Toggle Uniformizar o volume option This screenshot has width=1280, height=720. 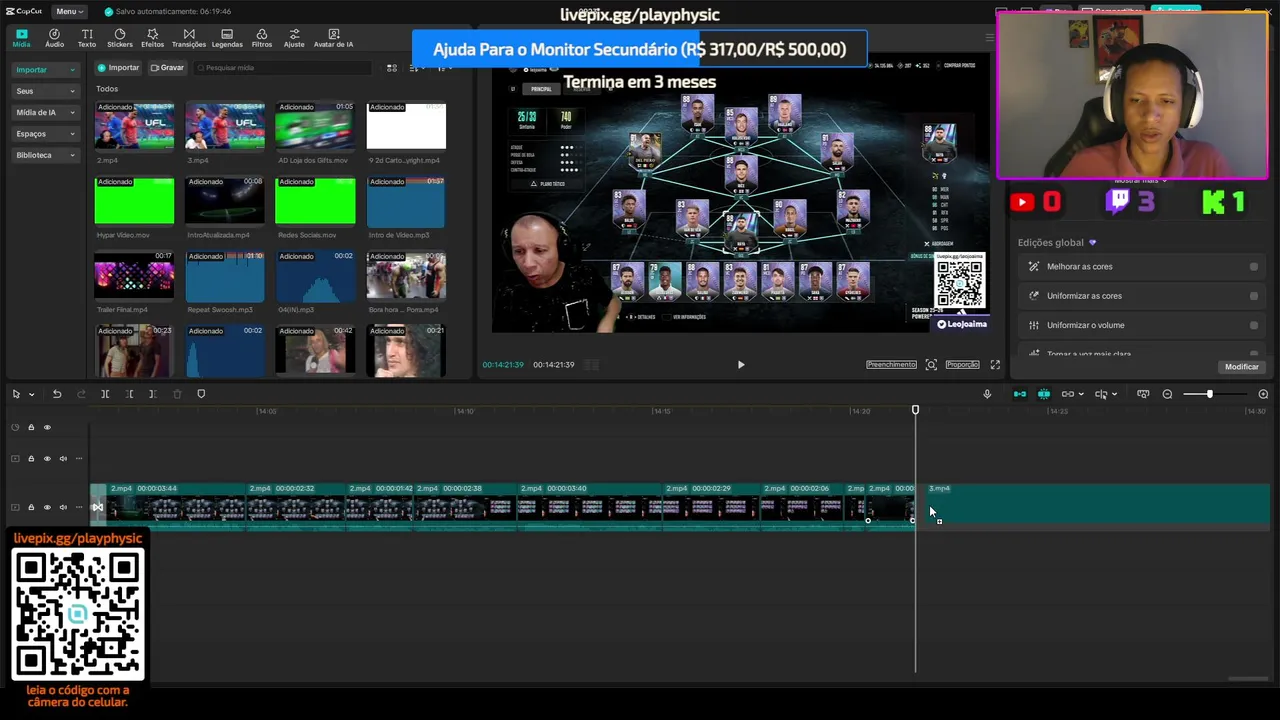[1253, 325]
